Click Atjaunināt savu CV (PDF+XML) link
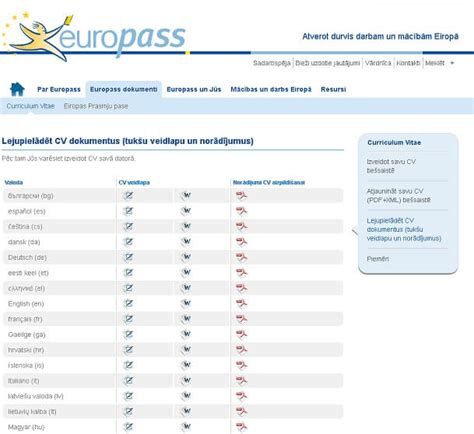474x434 pixels. [x=398, y=196]
